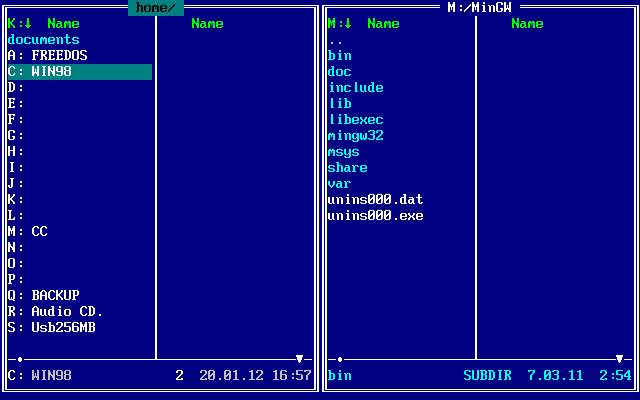Select drive A: FREEDOS

pyautogui.click(x=47, y=56)
